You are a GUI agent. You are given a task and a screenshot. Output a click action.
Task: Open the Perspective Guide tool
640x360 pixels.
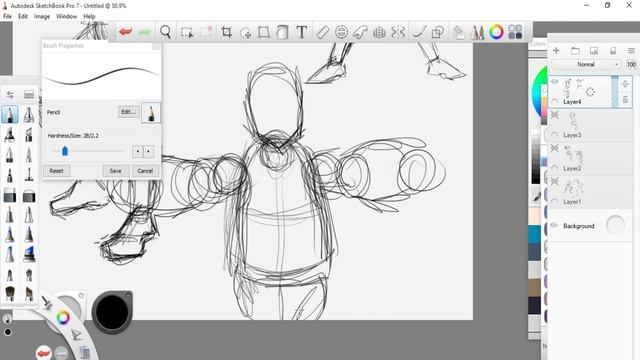pyautogui.click(x=379, y=32)
